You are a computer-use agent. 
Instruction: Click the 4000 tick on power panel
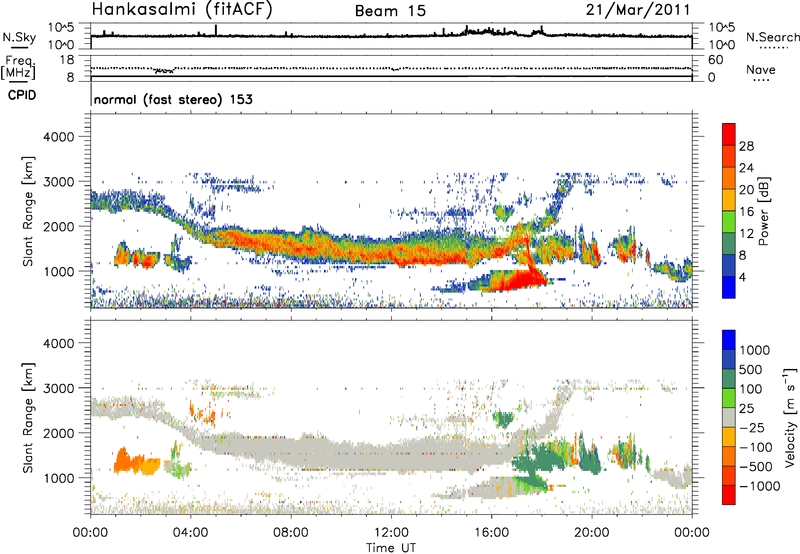[x=59, y=137]
